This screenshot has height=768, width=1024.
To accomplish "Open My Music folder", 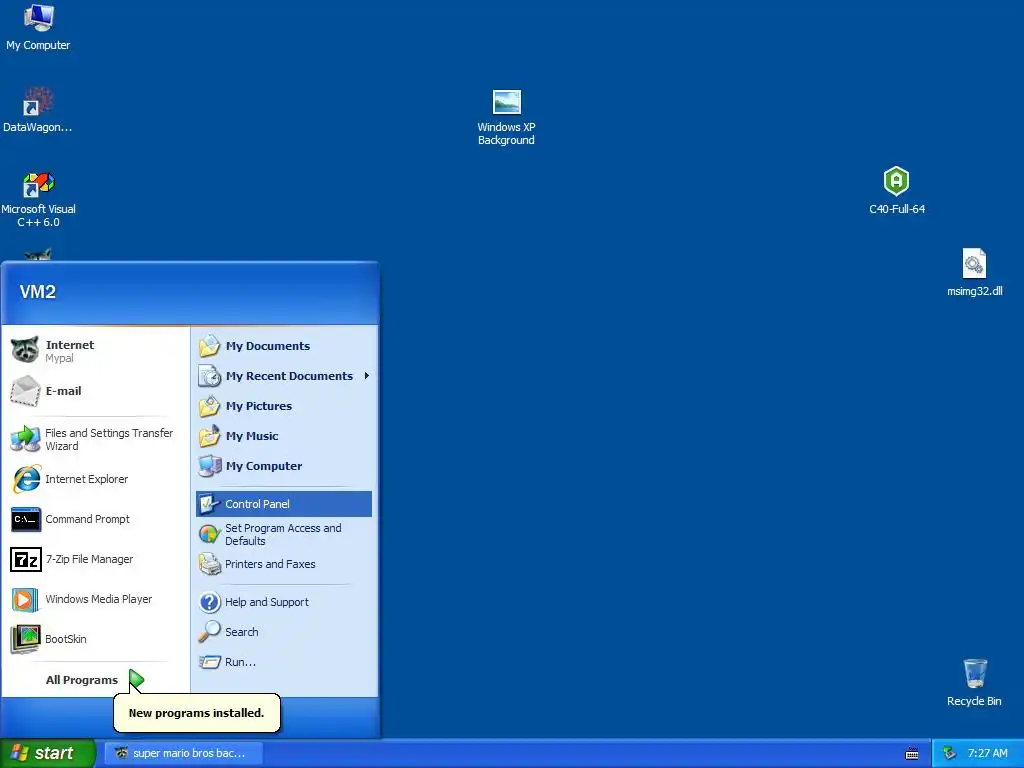I will click(284, 436).
